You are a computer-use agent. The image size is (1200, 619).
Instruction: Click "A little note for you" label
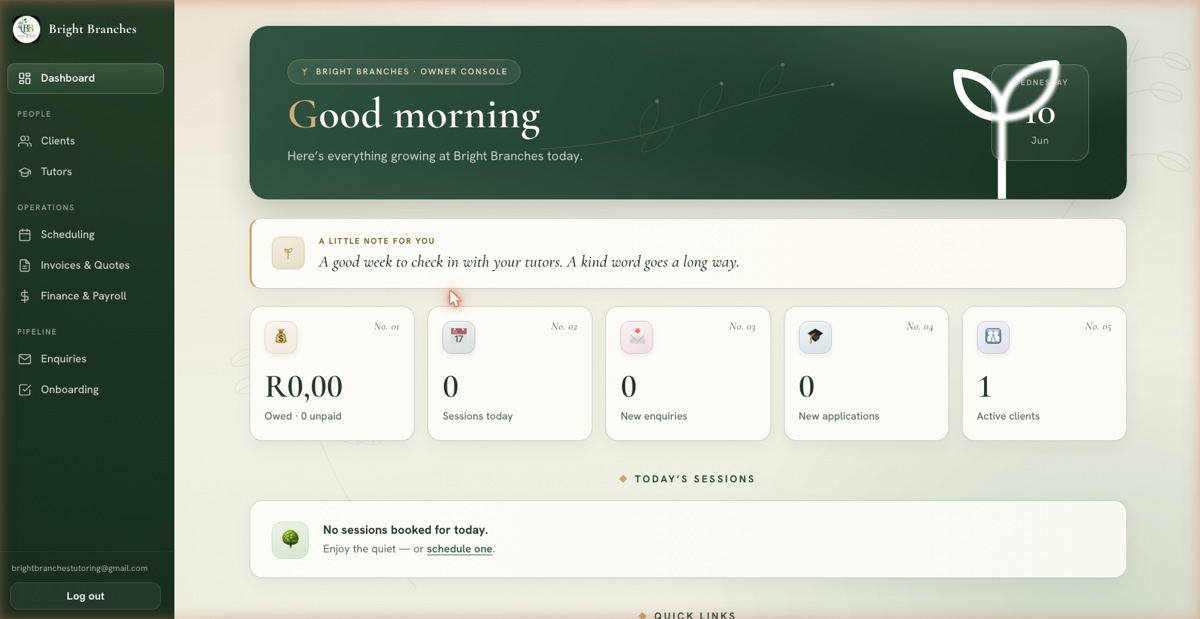click(377, 241)
